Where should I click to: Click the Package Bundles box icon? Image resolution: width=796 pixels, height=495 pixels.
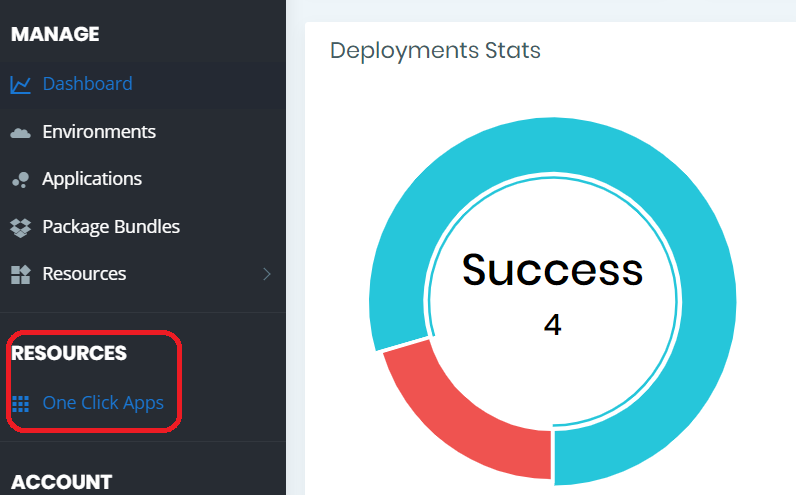[x=20, y=227]
